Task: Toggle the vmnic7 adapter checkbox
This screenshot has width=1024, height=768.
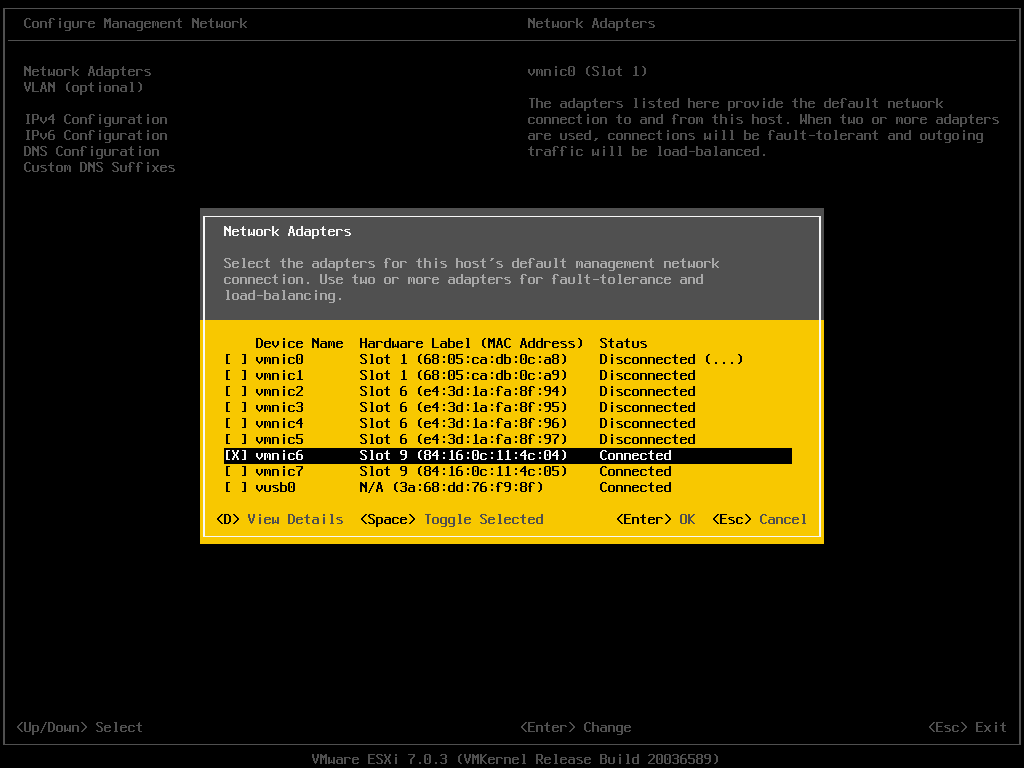Action: [236, 472]
